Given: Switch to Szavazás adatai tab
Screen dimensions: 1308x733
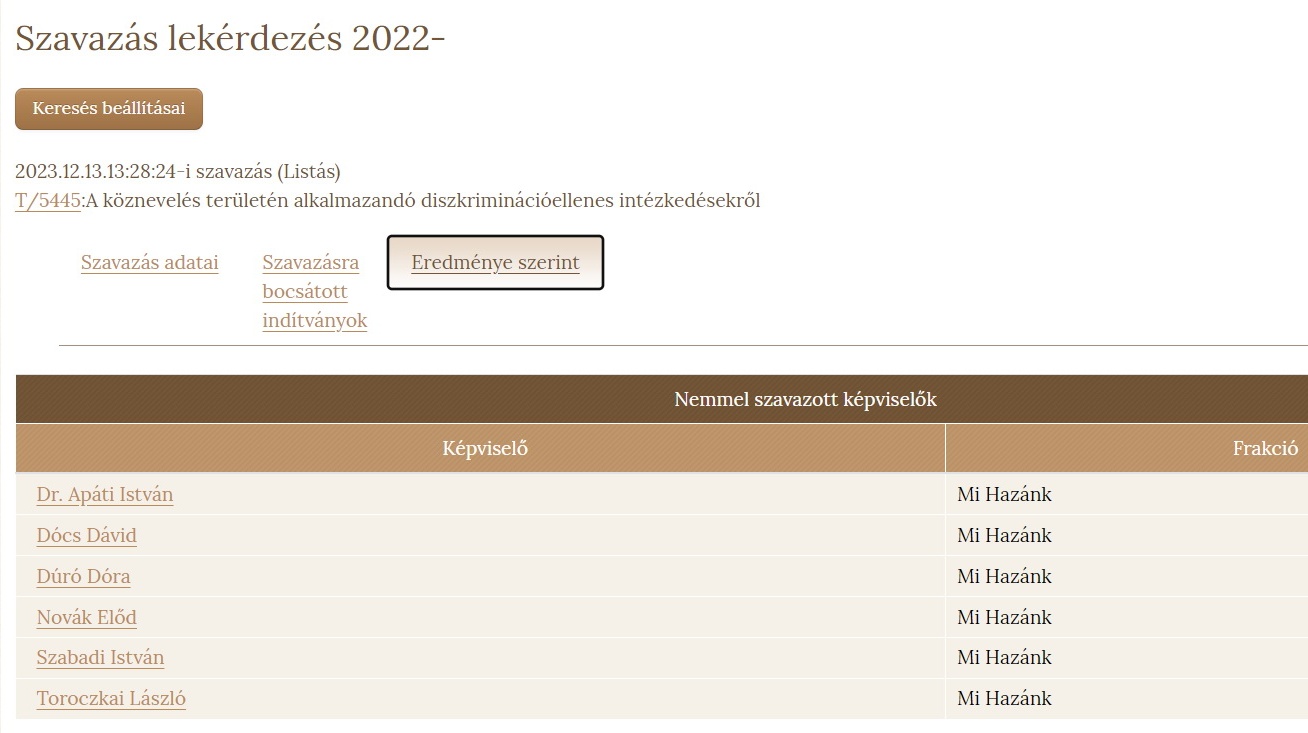Looking at the screenshot, I should click(150, 263).
